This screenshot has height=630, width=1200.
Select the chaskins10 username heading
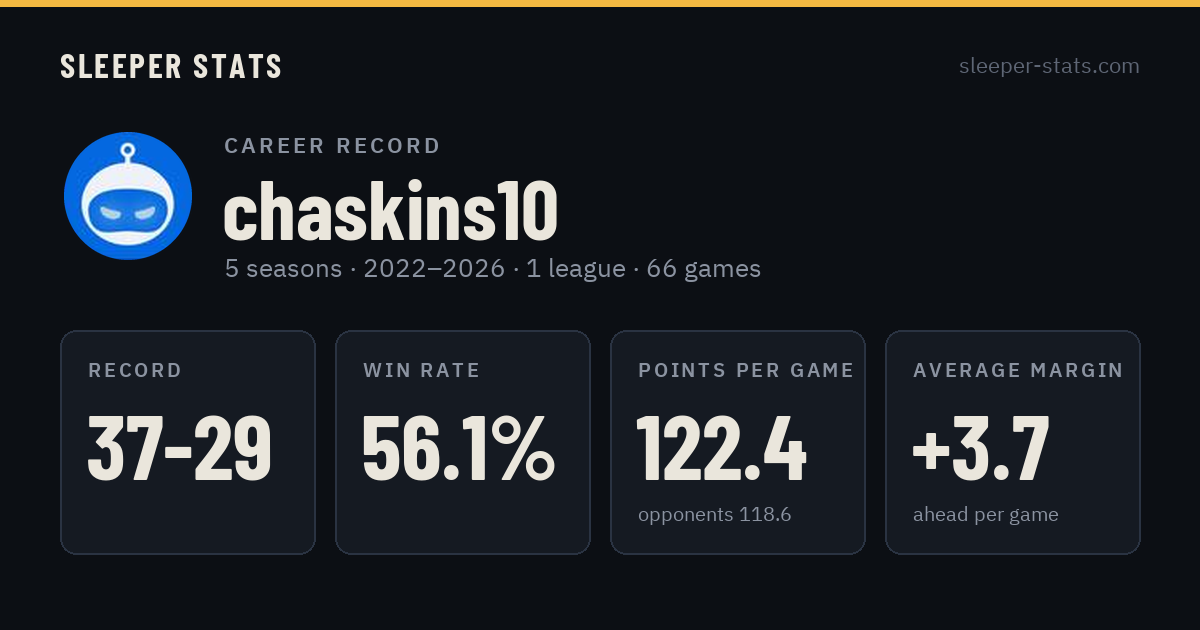tap(390, 212)
